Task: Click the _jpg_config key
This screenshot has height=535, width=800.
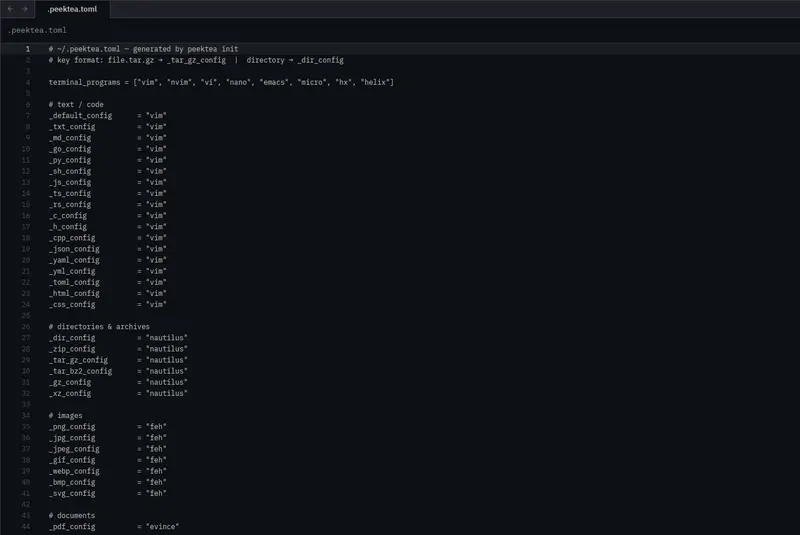Action: pos(72,438)
